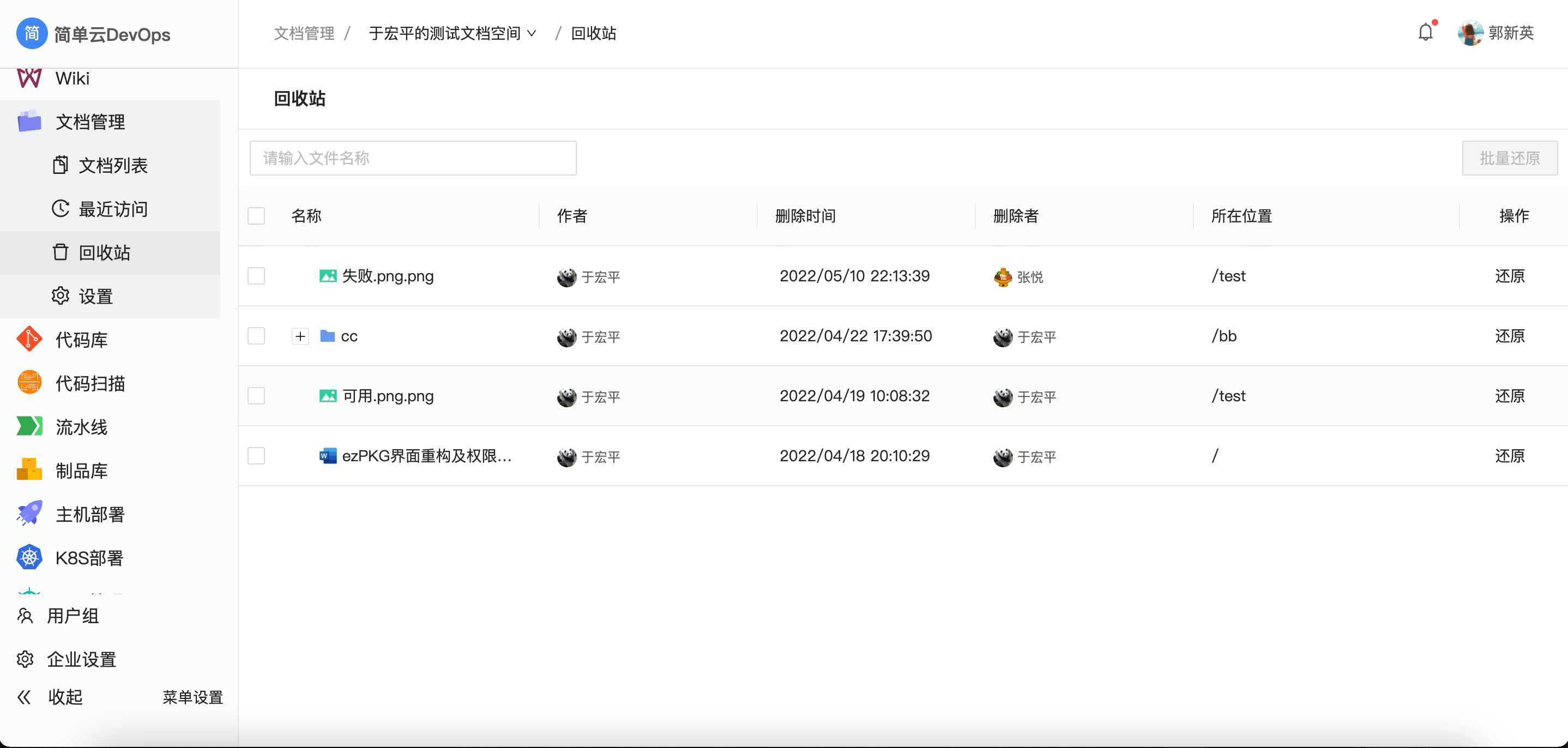The height and width of the screenshot is (748, 1568).
Task: Expand the cc folder row
Action: (300, 336)
